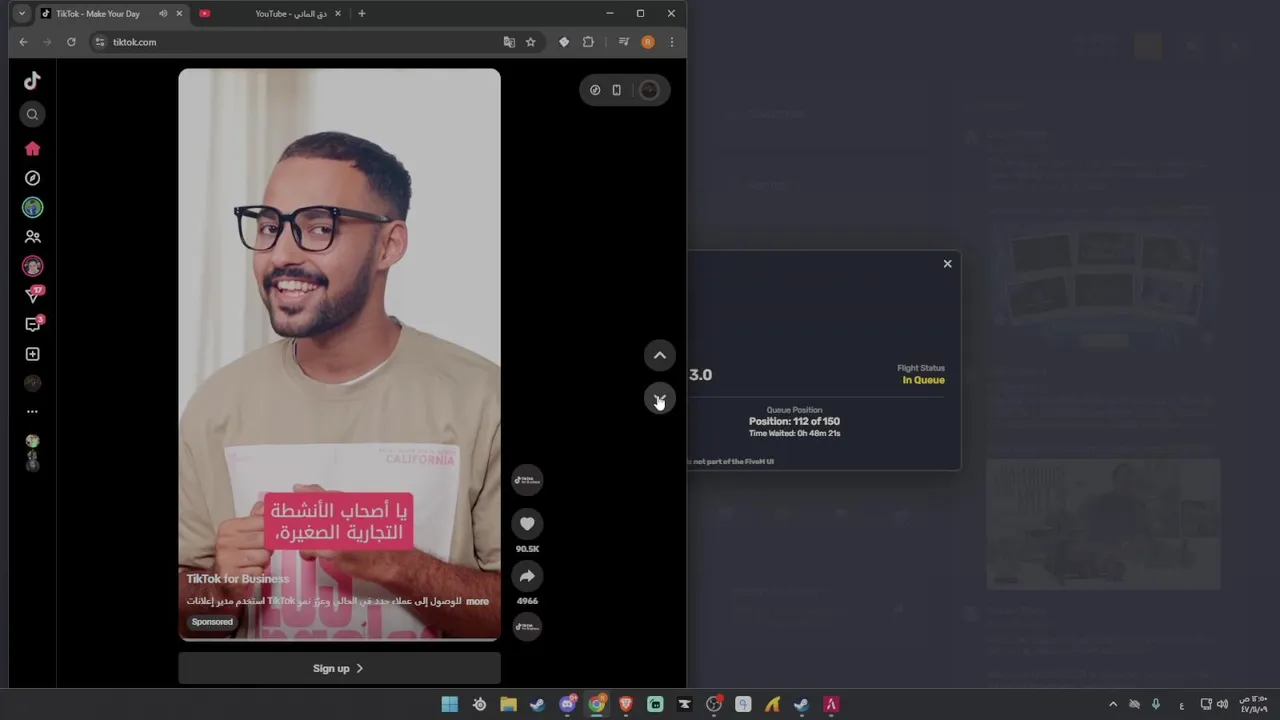Open the Windows Start menu
This screenshot has width=1280, height=720.
coord(450,704)
